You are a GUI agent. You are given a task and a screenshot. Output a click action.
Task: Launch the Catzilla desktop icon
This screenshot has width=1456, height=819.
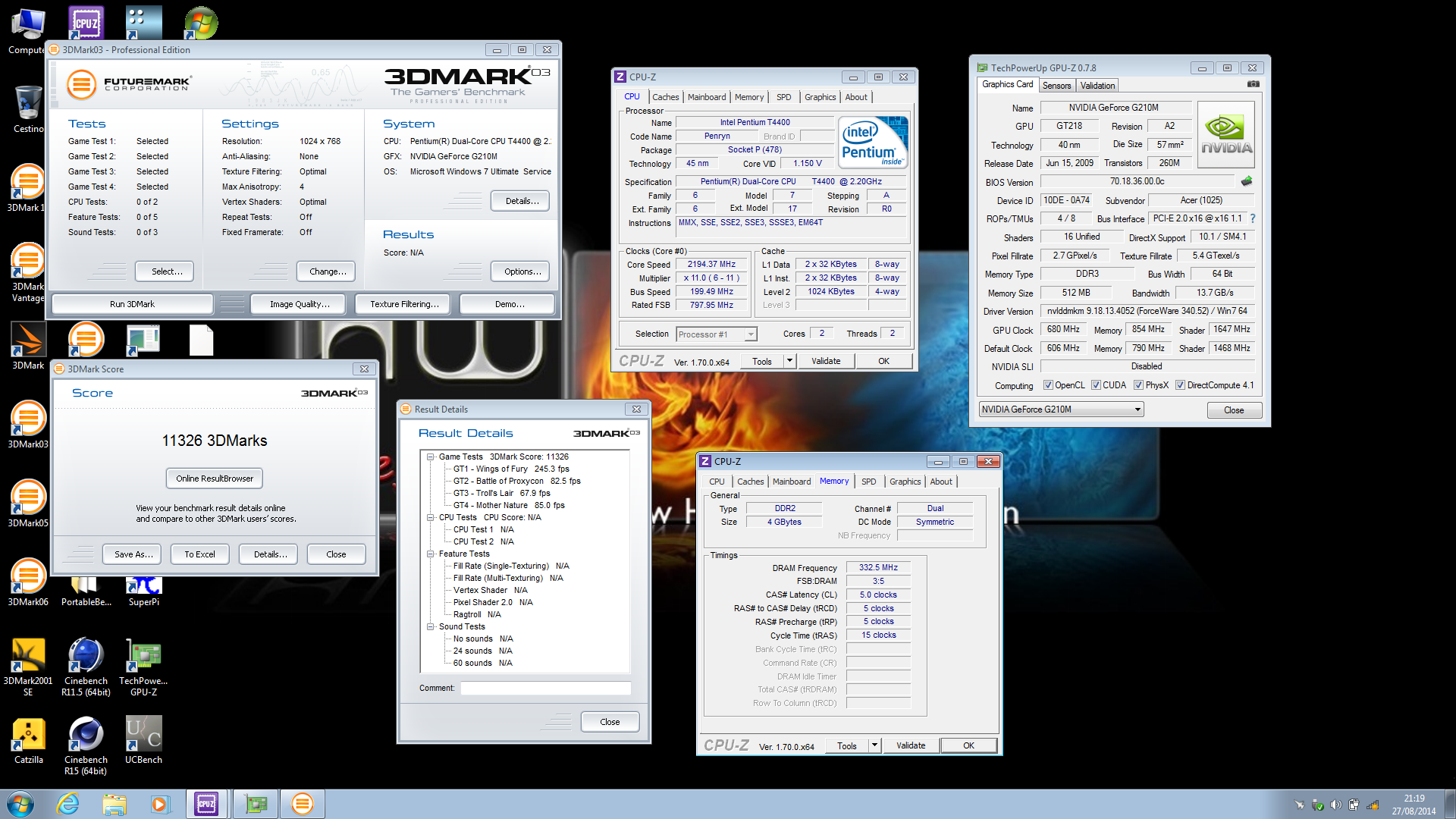tap(28, 741)
